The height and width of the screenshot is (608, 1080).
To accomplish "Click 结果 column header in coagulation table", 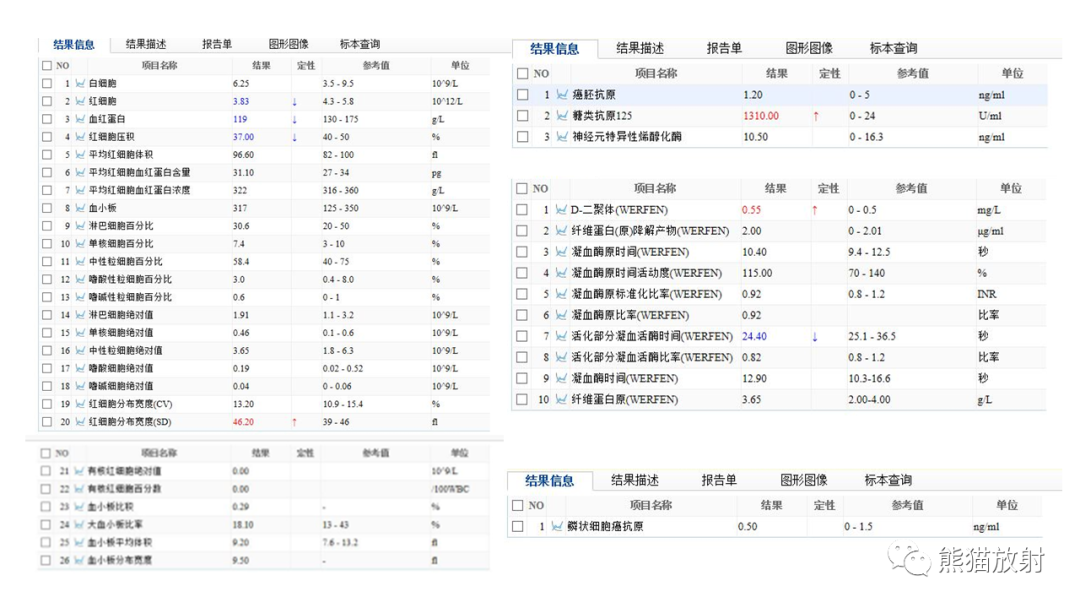I will click(x=776, y=188).
